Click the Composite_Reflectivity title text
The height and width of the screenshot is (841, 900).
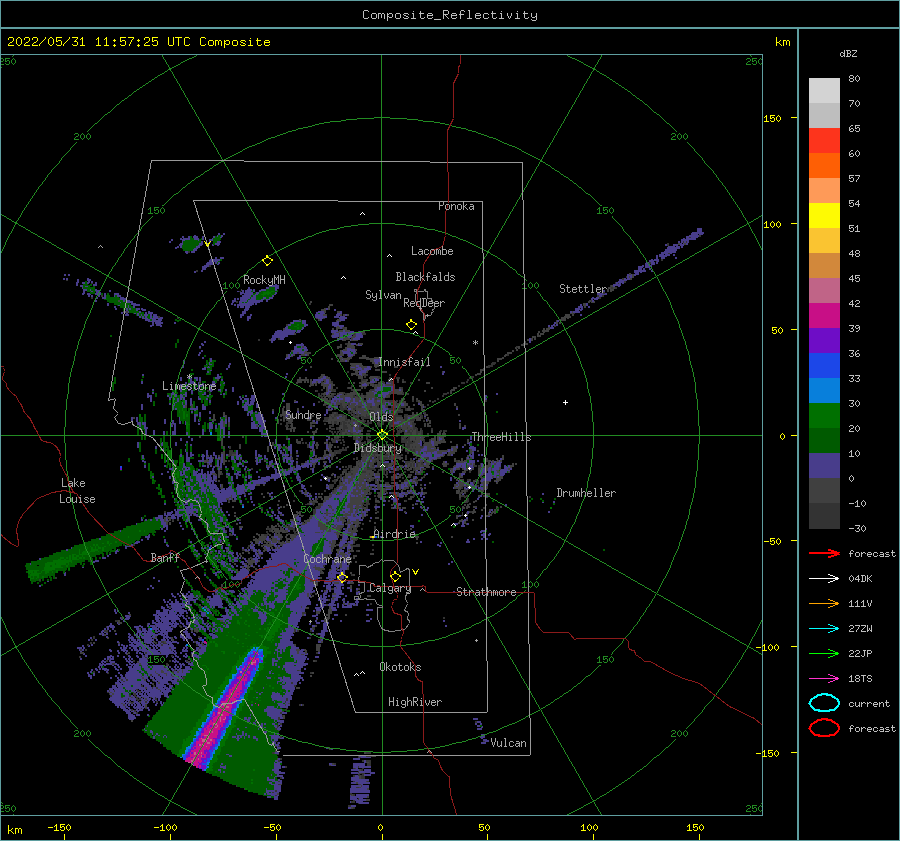450,15
